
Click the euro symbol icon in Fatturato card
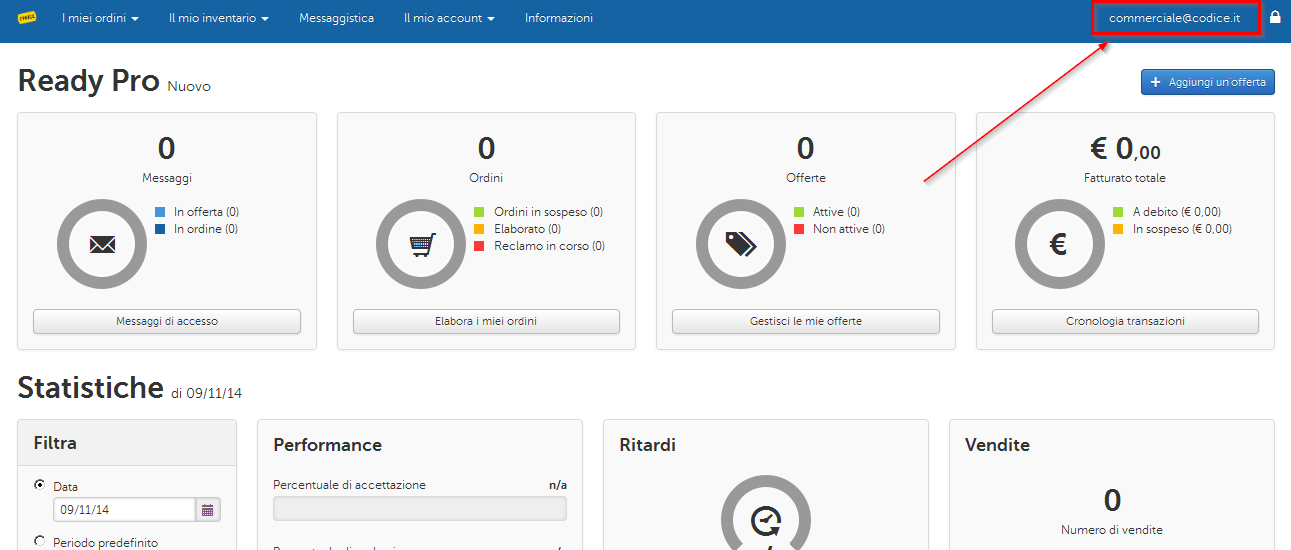coord(1059,244)
